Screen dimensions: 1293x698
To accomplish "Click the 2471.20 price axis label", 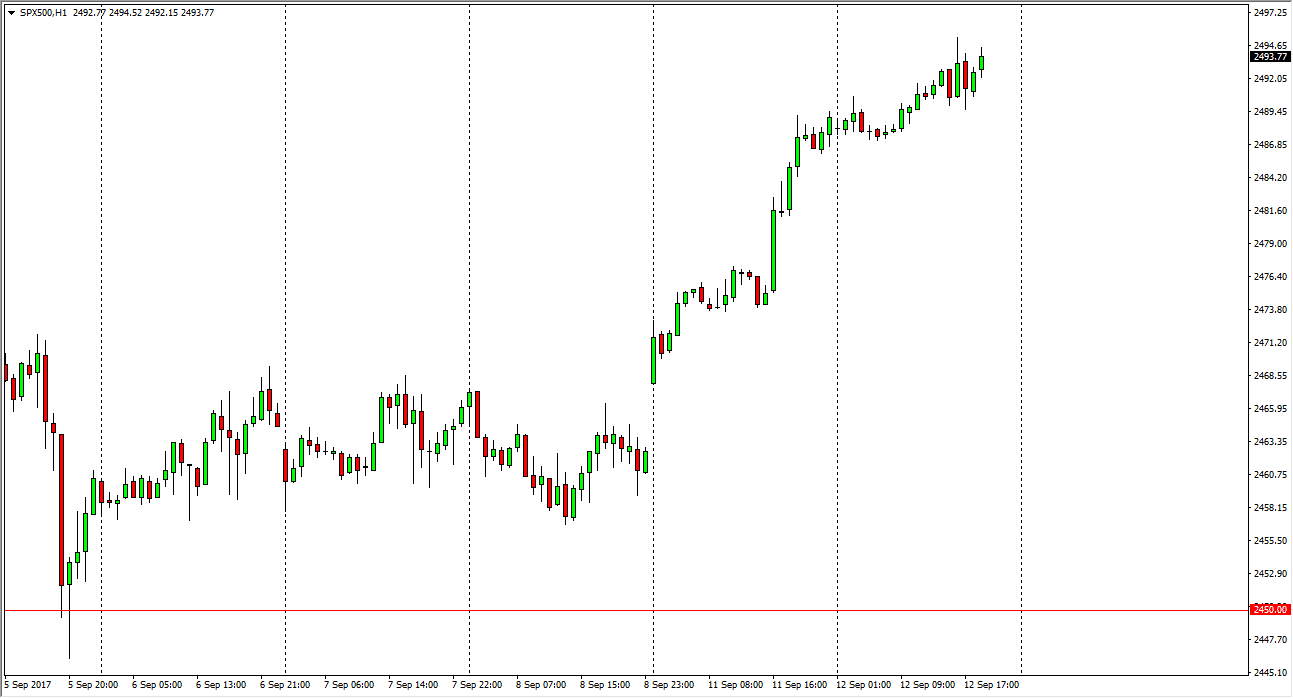I will coord(1270,342).
